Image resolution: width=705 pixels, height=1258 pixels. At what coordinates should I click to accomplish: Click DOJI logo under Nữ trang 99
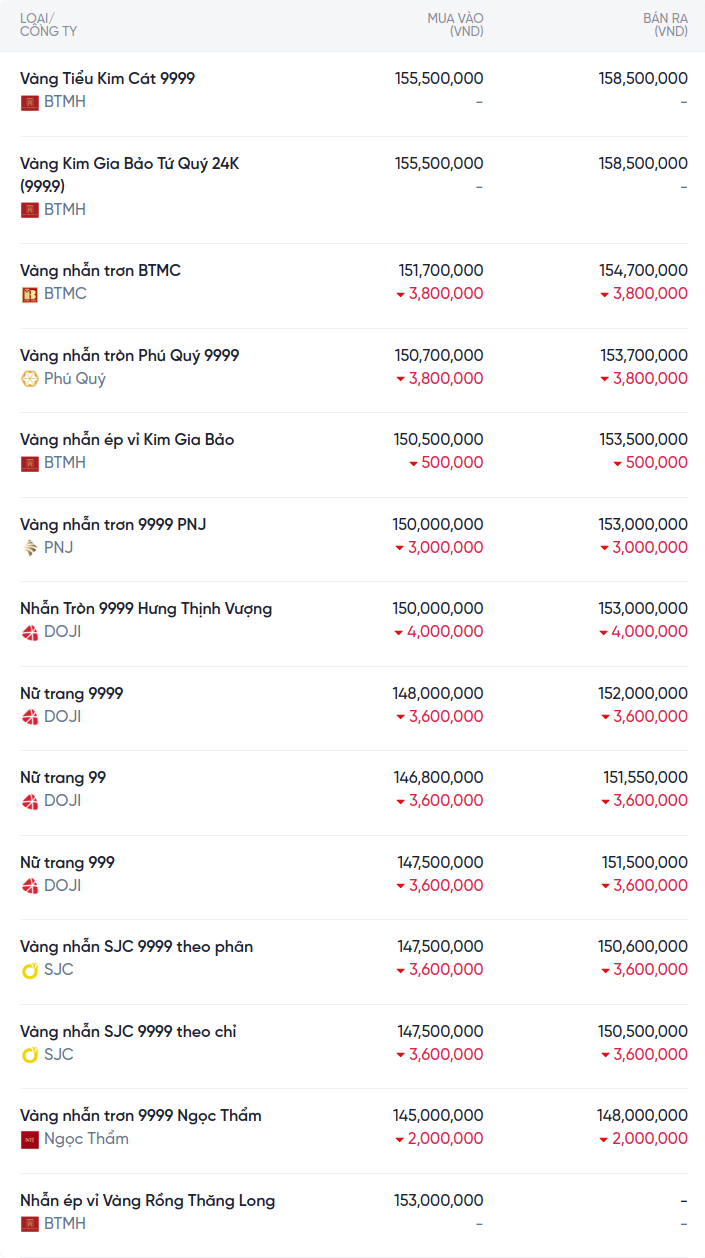[x=30, y=801]
